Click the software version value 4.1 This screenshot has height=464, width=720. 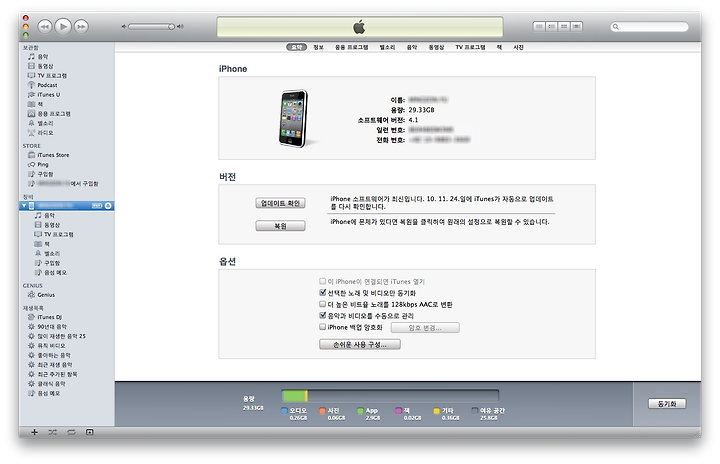tap(413, 120)
